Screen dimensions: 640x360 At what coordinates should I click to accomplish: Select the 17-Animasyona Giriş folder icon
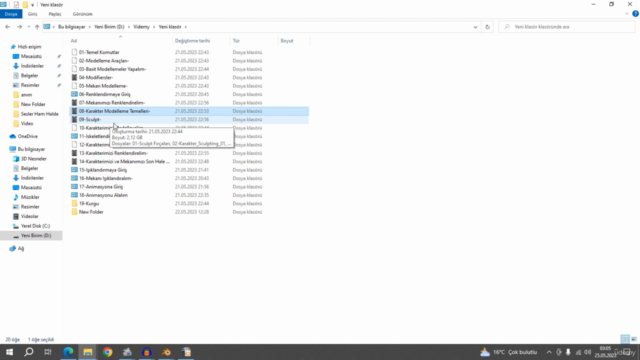click(x=74, y=187)
